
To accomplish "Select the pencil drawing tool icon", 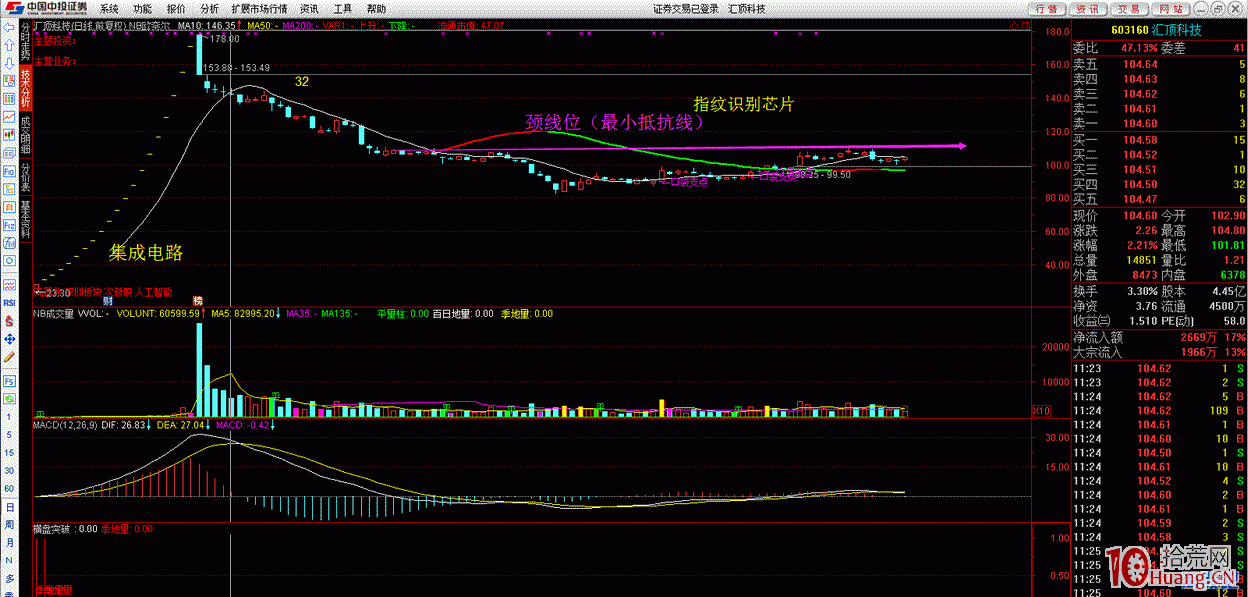I will [x=9, y=357].
